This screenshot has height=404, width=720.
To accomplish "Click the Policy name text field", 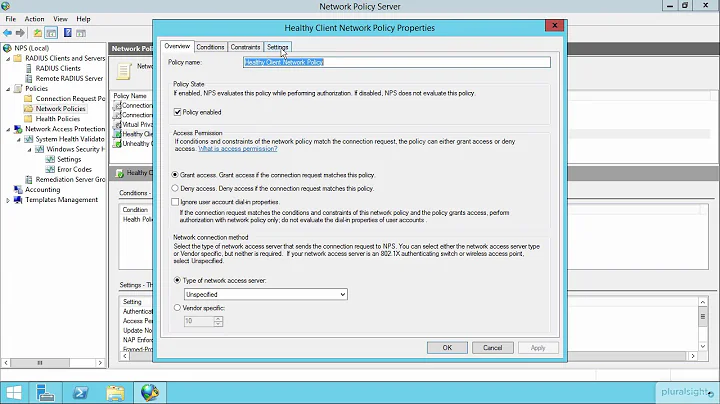I will coord(397,62).
